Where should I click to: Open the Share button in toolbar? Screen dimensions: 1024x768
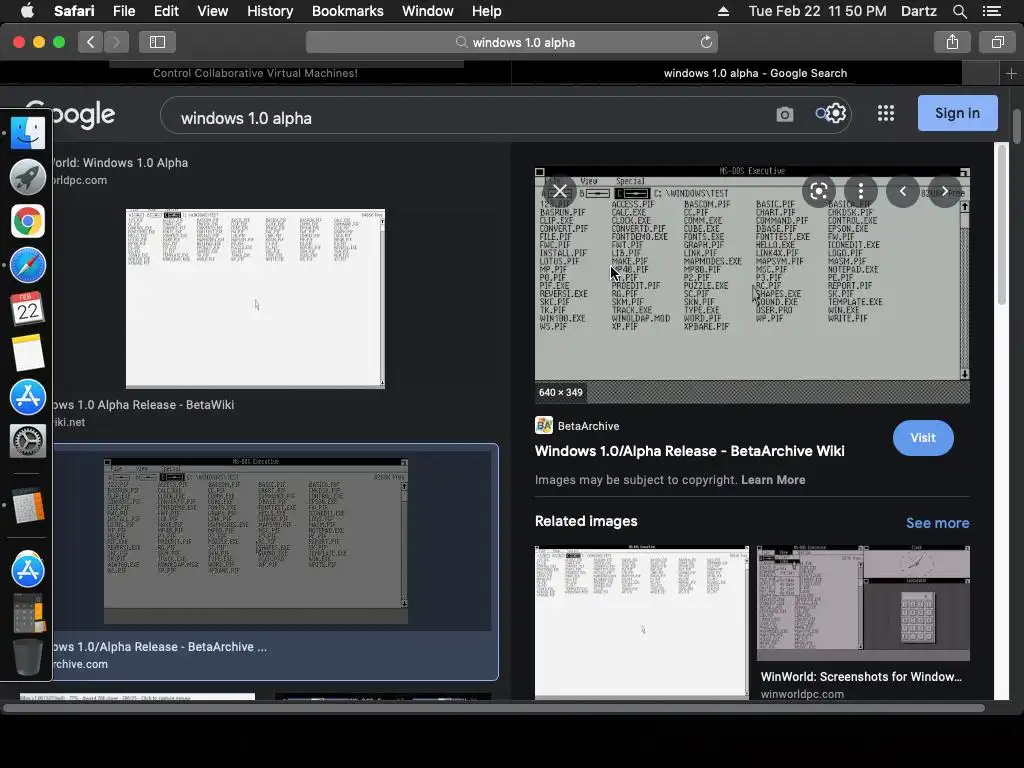click(952, 42)
